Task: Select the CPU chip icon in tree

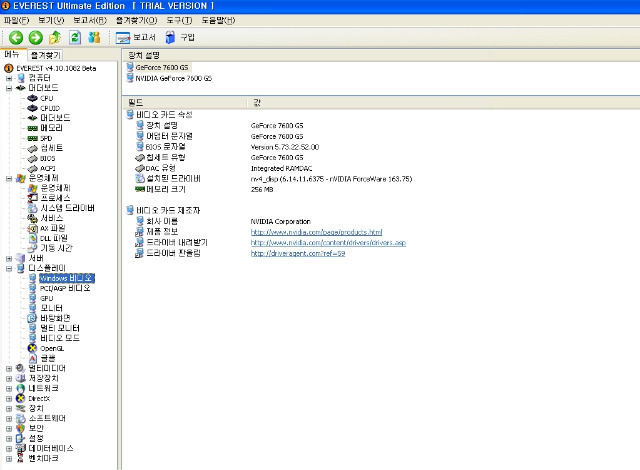Action: (32, 98)
